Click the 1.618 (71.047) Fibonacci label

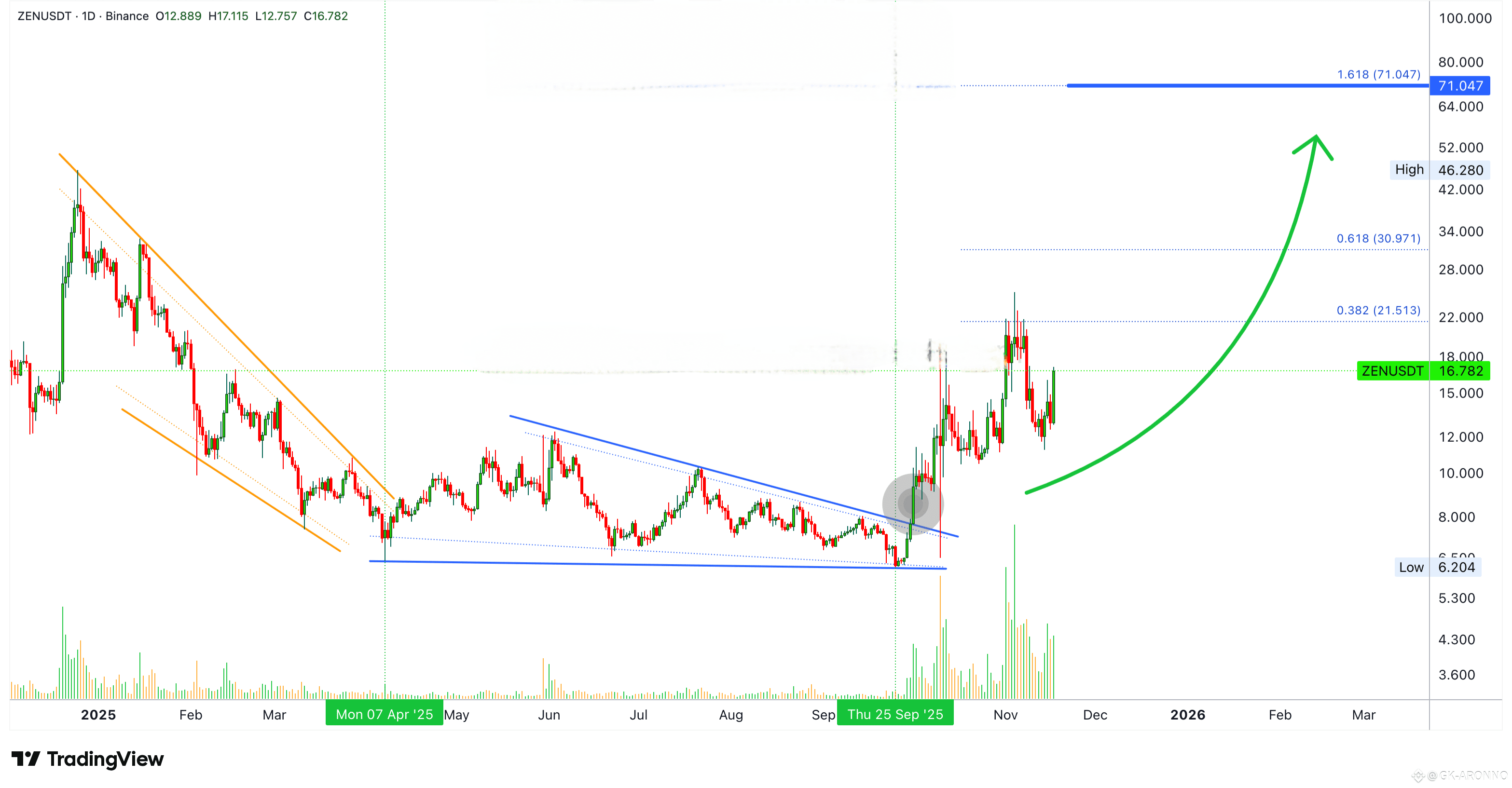[x=1378, y=75]
